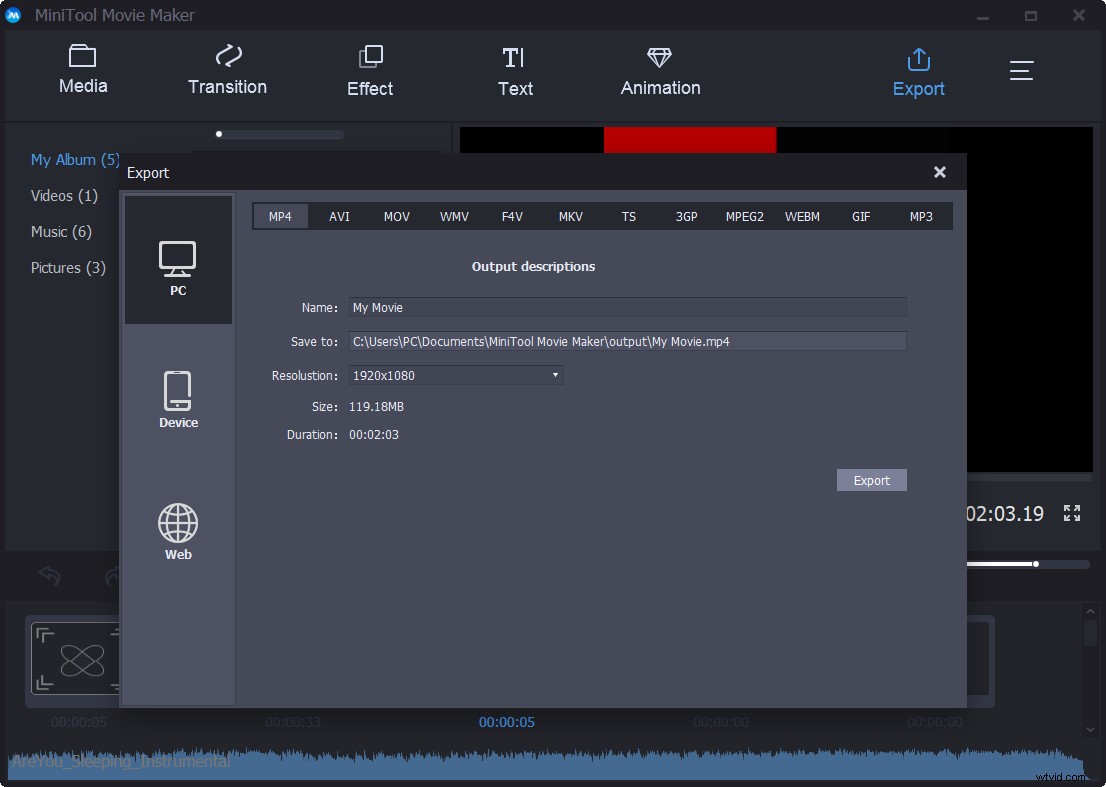Viewport: 1106px width, 787px height.
Task: Switch to the MKV format tab
Action: (570, 216)
